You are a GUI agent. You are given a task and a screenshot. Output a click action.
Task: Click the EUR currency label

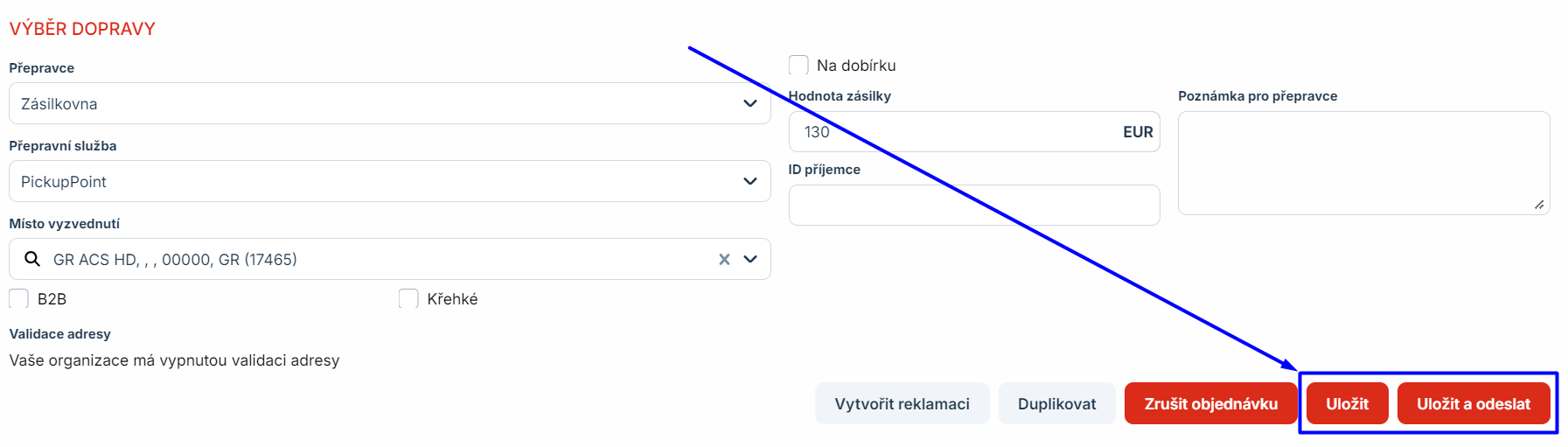tap(1138, 132)
